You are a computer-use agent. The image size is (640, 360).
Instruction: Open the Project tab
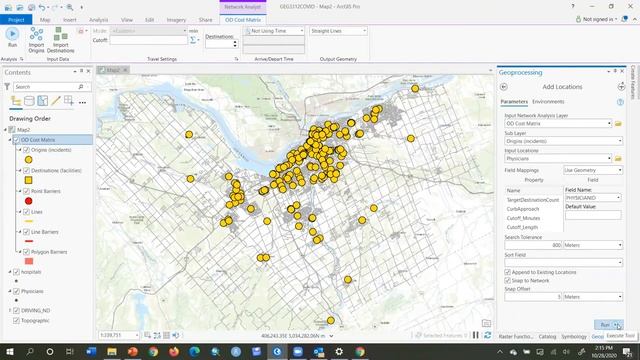[x=16, y=20]
